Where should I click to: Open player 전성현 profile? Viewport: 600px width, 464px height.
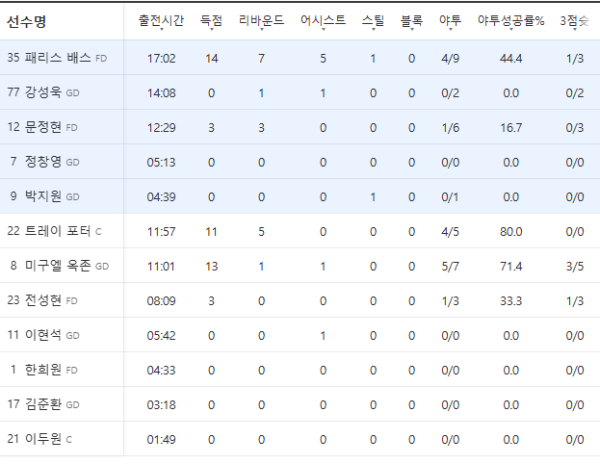43,300
